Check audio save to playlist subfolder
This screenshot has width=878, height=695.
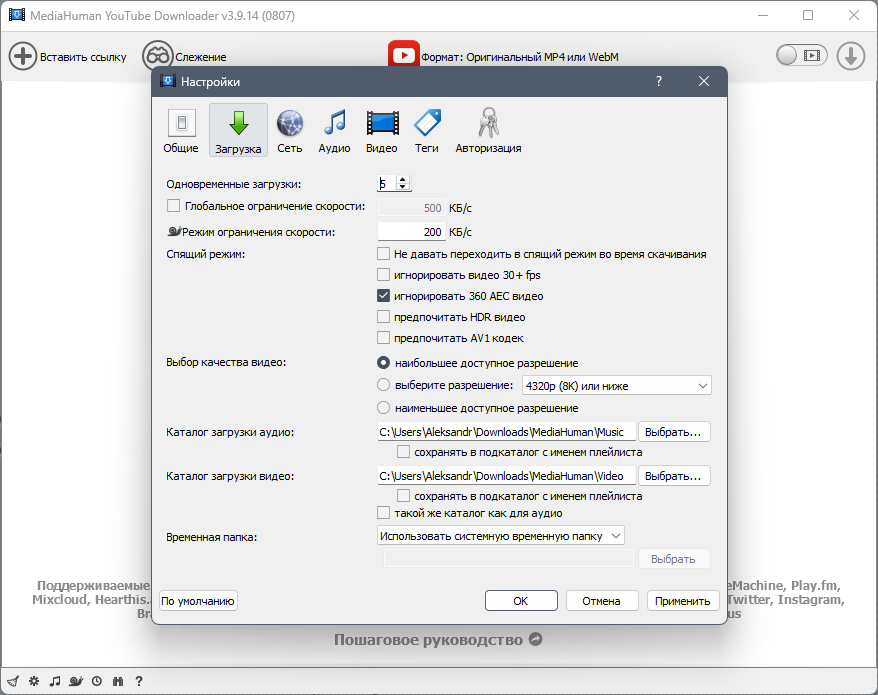click(403, 451)
